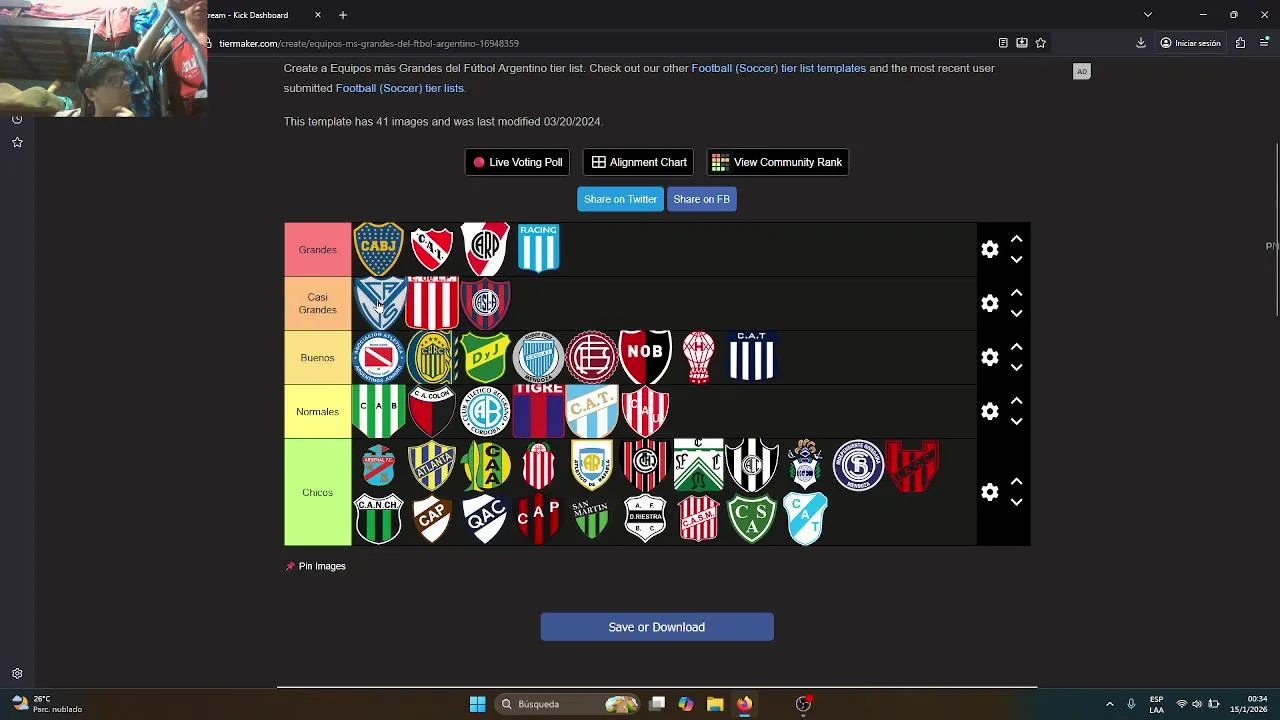Open Football (Soccer) tier lists link
The width and height of the screenshot is (1280, 720).
tap(400, 88)
